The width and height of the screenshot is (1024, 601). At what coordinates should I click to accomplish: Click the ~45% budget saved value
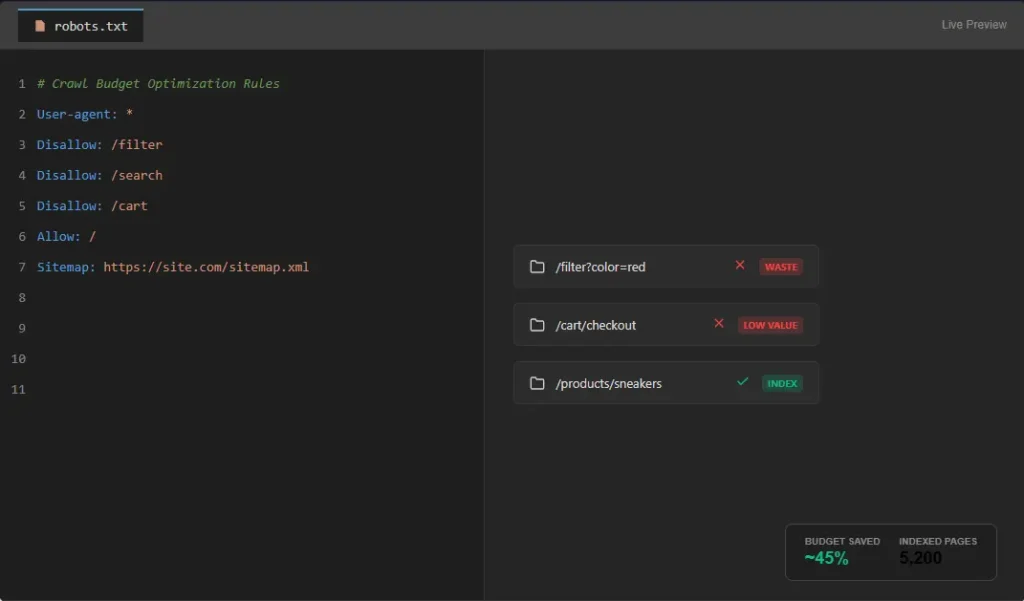[x=826, y=558]
